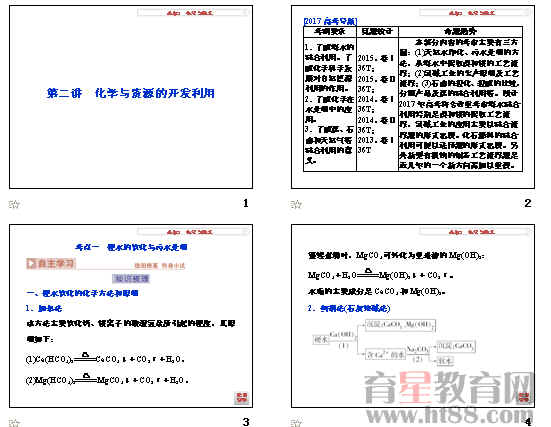Select slide 4 thumbnail with flowchart

coord(413,316)
